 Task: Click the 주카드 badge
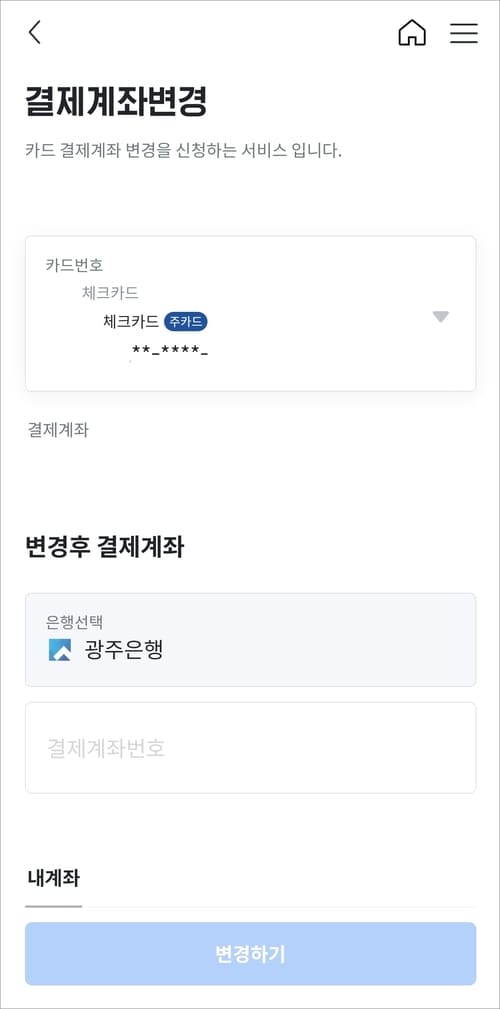click(187, 321)
